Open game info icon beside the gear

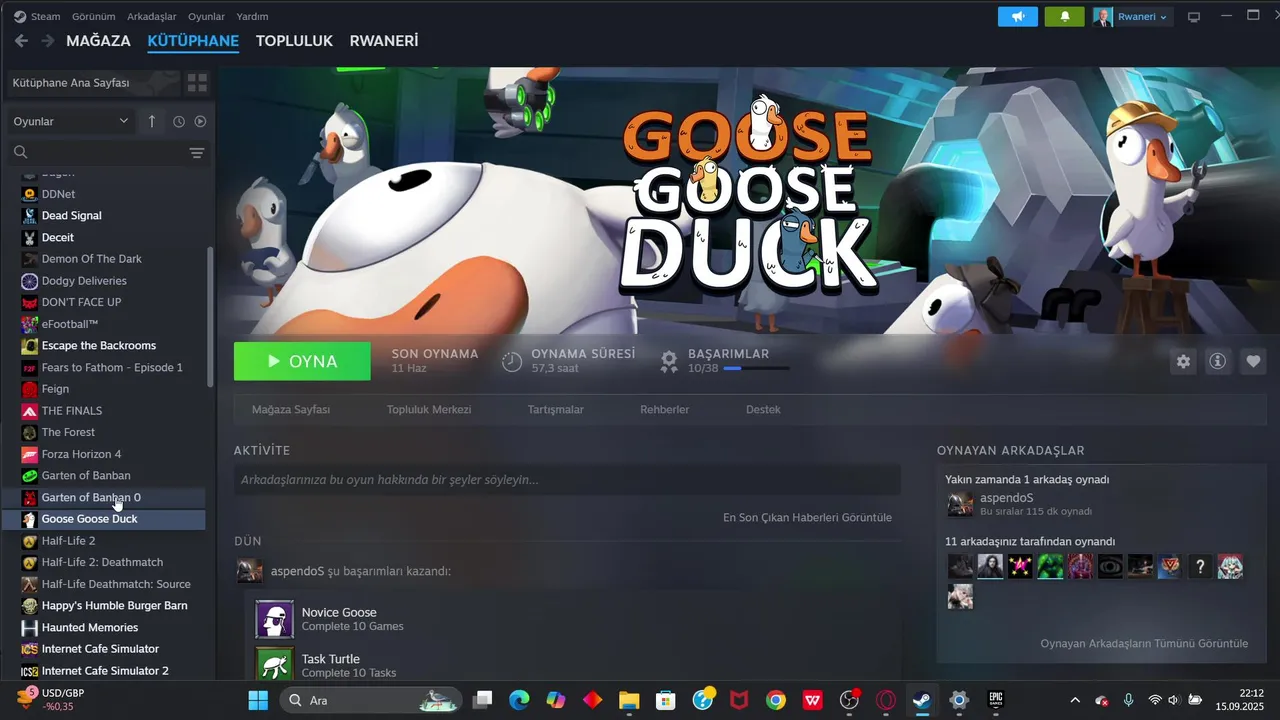pos(1218,362)
